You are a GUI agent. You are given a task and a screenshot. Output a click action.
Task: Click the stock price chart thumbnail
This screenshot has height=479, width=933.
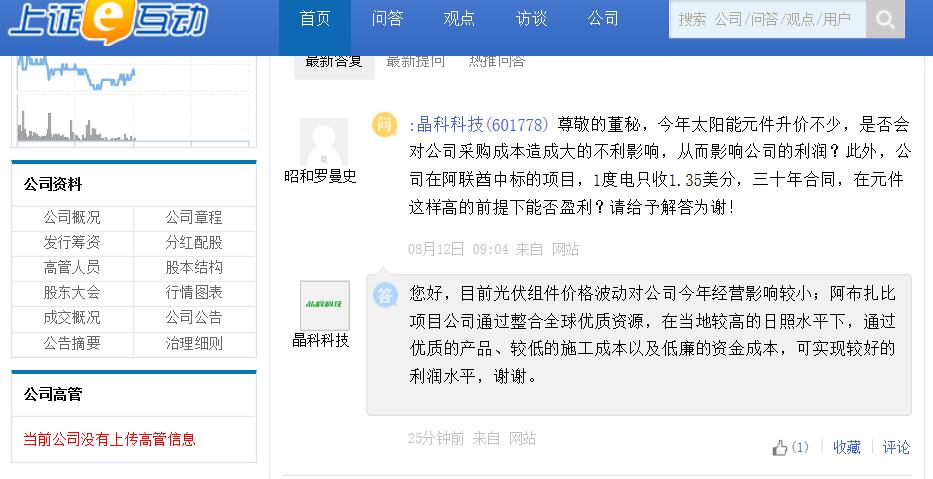coord(133,100)
